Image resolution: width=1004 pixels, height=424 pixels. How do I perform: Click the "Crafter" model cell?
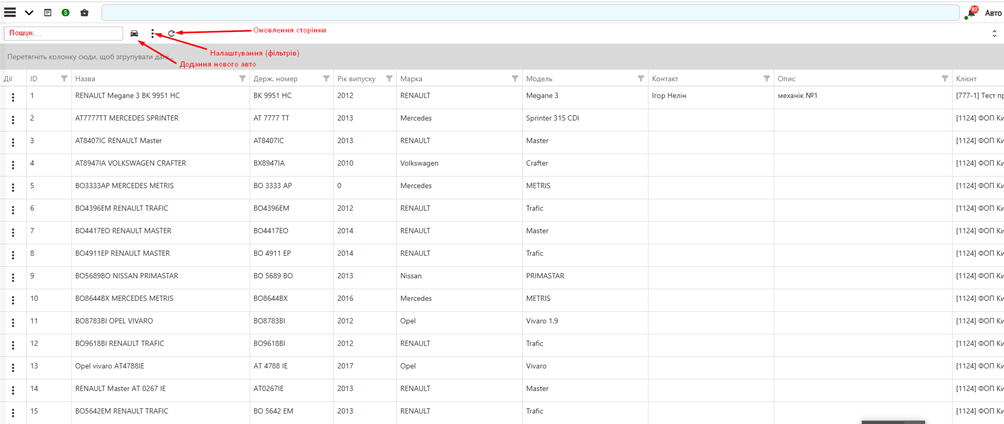coord(585,163)
